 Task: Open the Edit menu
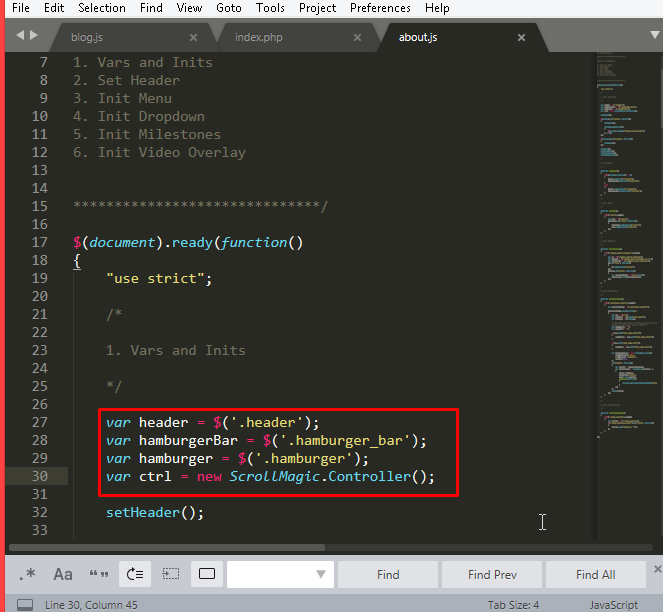pyautogui.click(x=54, y=8)
